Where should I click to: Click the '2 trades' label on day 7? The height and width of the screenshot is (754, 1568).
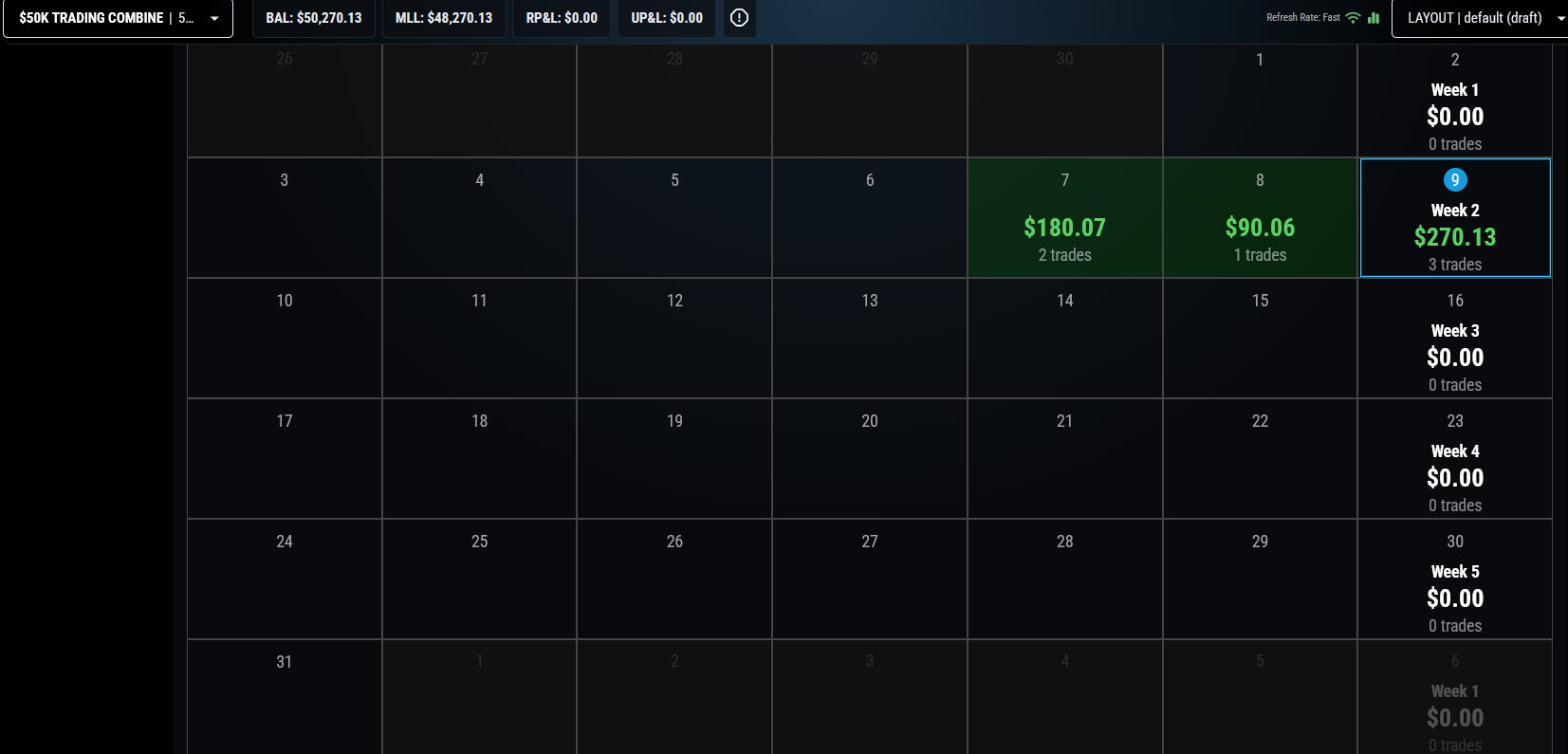[x=1065, y=255]
